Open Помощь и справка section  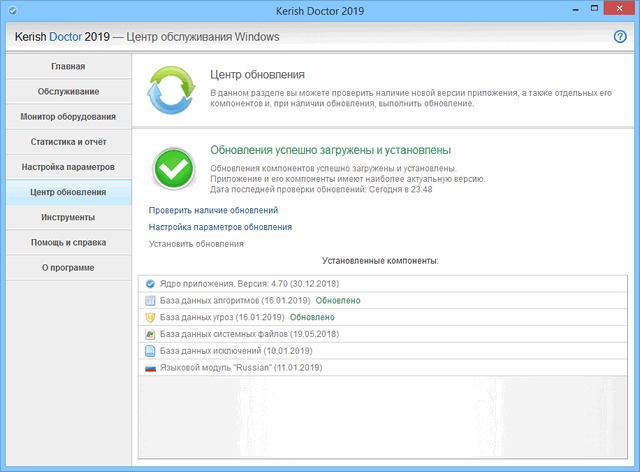67,242
